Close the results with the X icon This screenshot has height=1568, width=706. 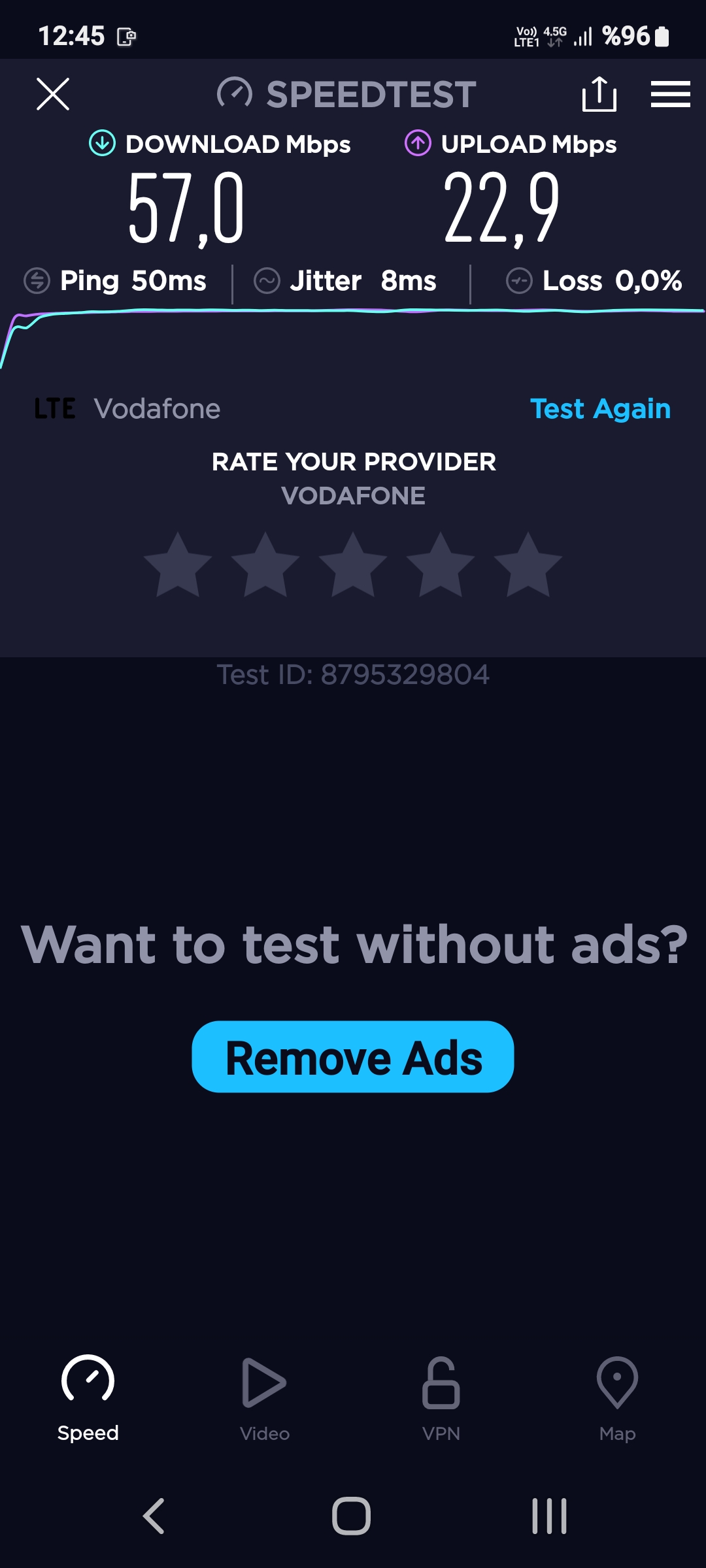tap(53, 94)
